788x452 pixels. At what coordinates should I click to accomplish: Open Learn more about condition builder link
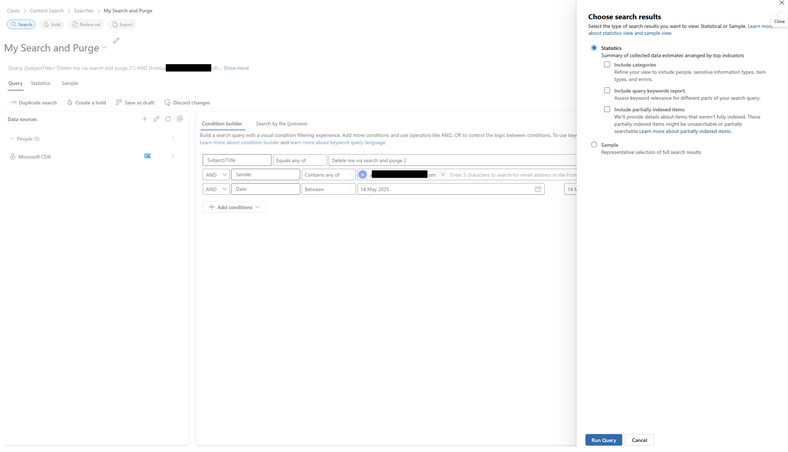(239, 142)
